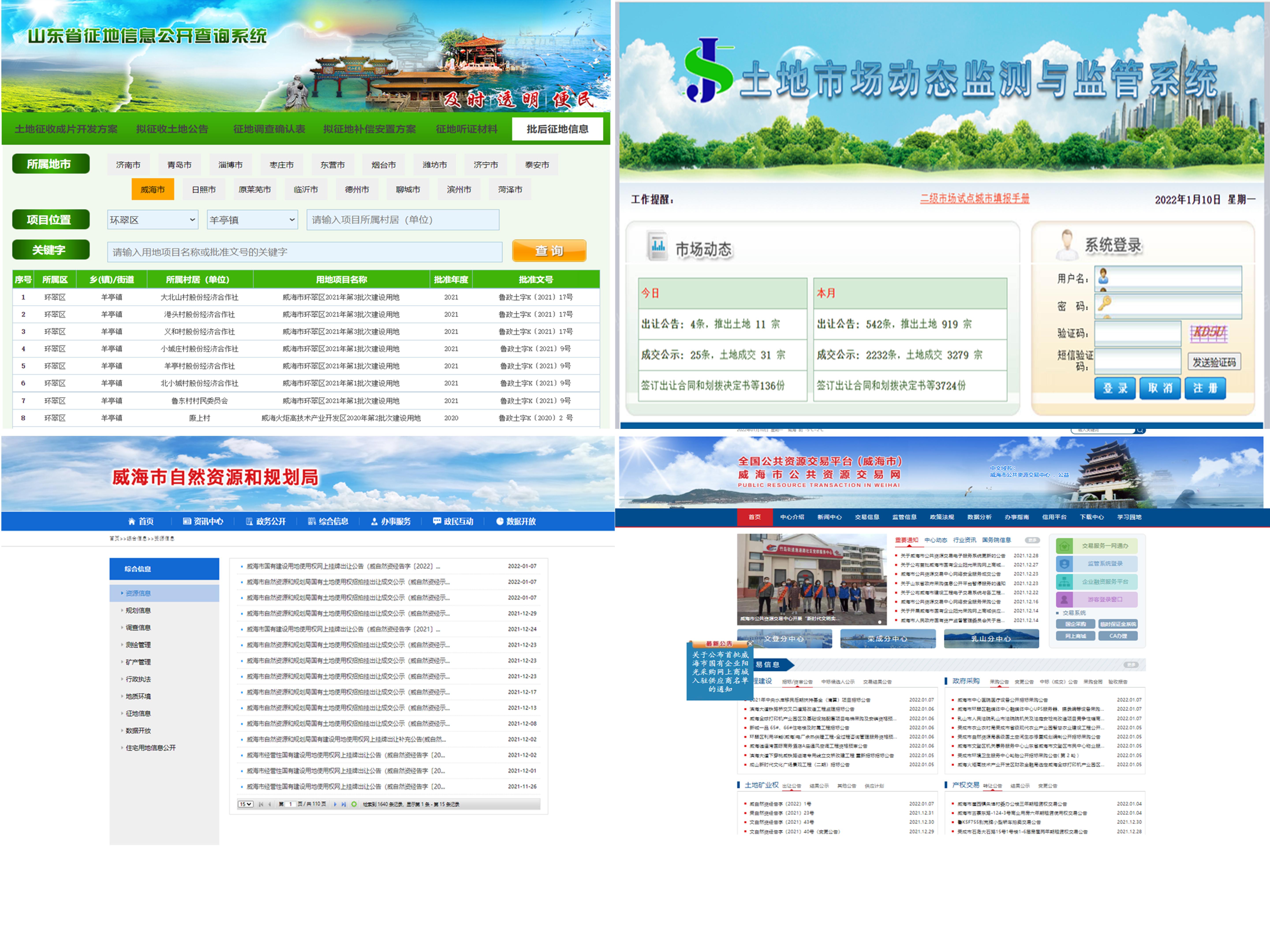Open 土地征收成片开发方案 tab
Image resolution: width=1270 pixels, height=952 pixels.
[x=66, y=129]
